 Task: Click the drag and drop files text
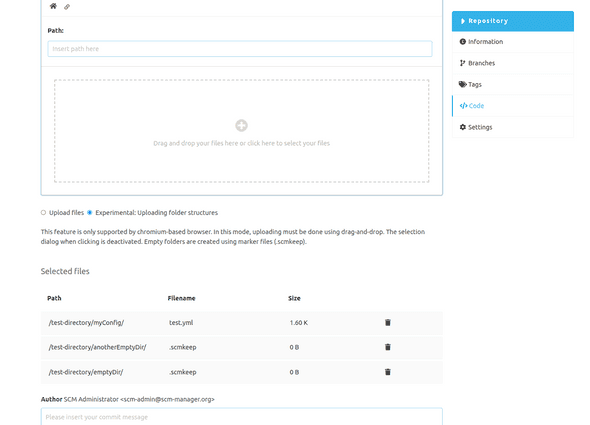(x=242, y=143)
